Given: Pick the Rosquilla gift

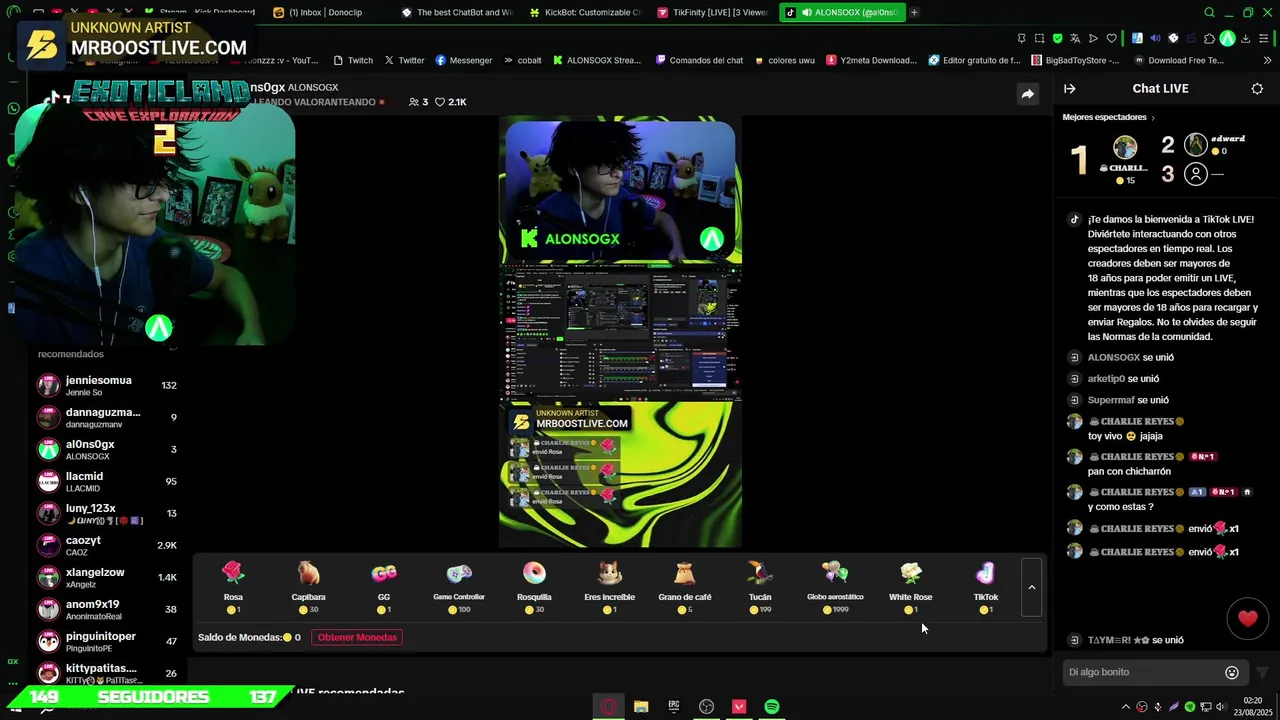Looking at the screenshot, I should (x=534, y=587).
